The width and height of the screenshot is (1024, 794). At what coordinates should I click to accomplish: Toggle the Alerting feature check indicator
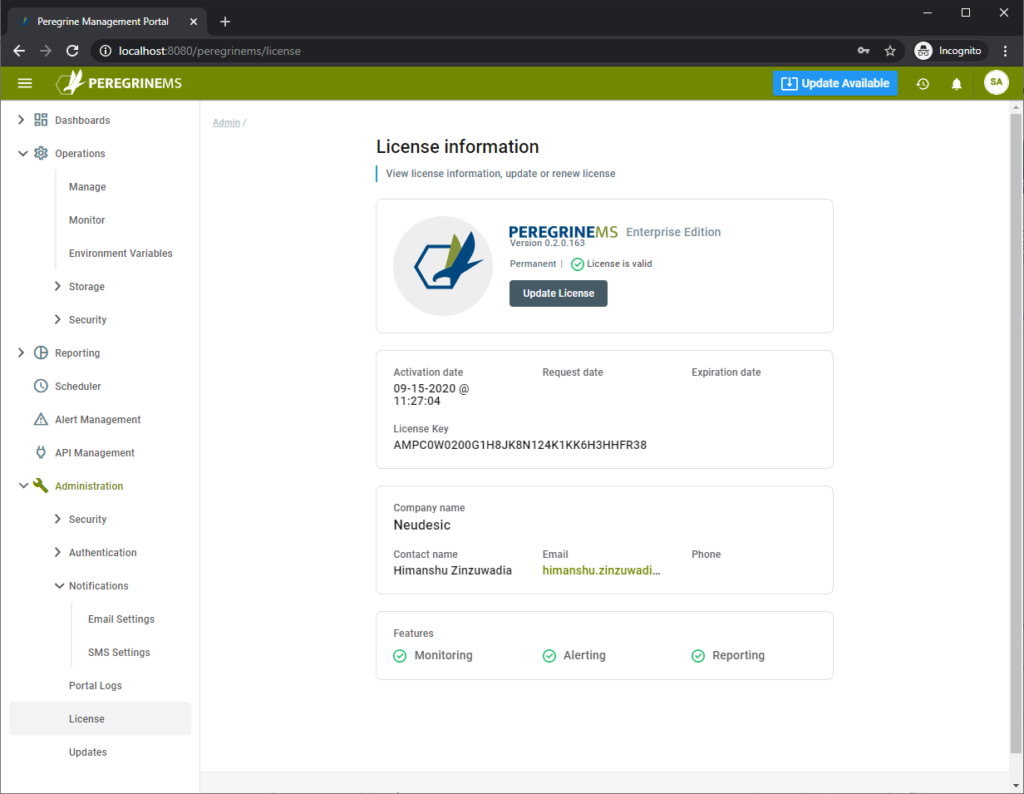(549, 655)
